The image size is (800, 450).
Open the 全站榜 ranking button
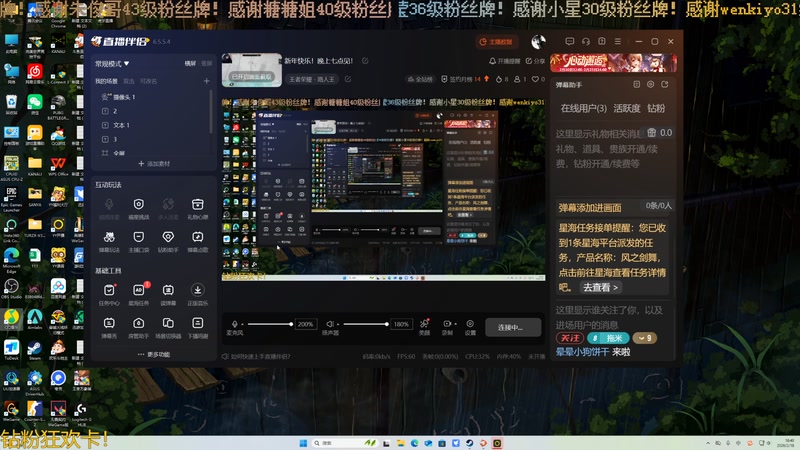420,79
